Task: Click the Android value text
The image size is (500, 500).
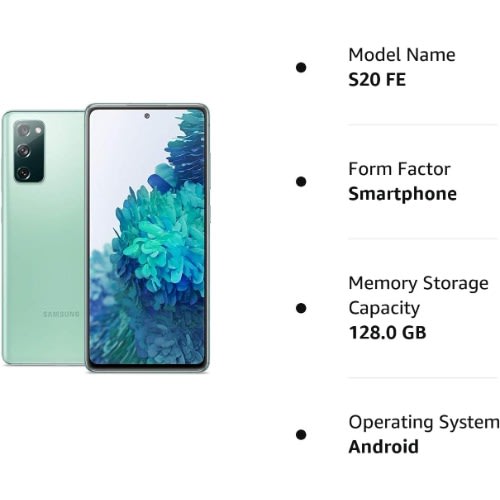Action: (383, 447)
